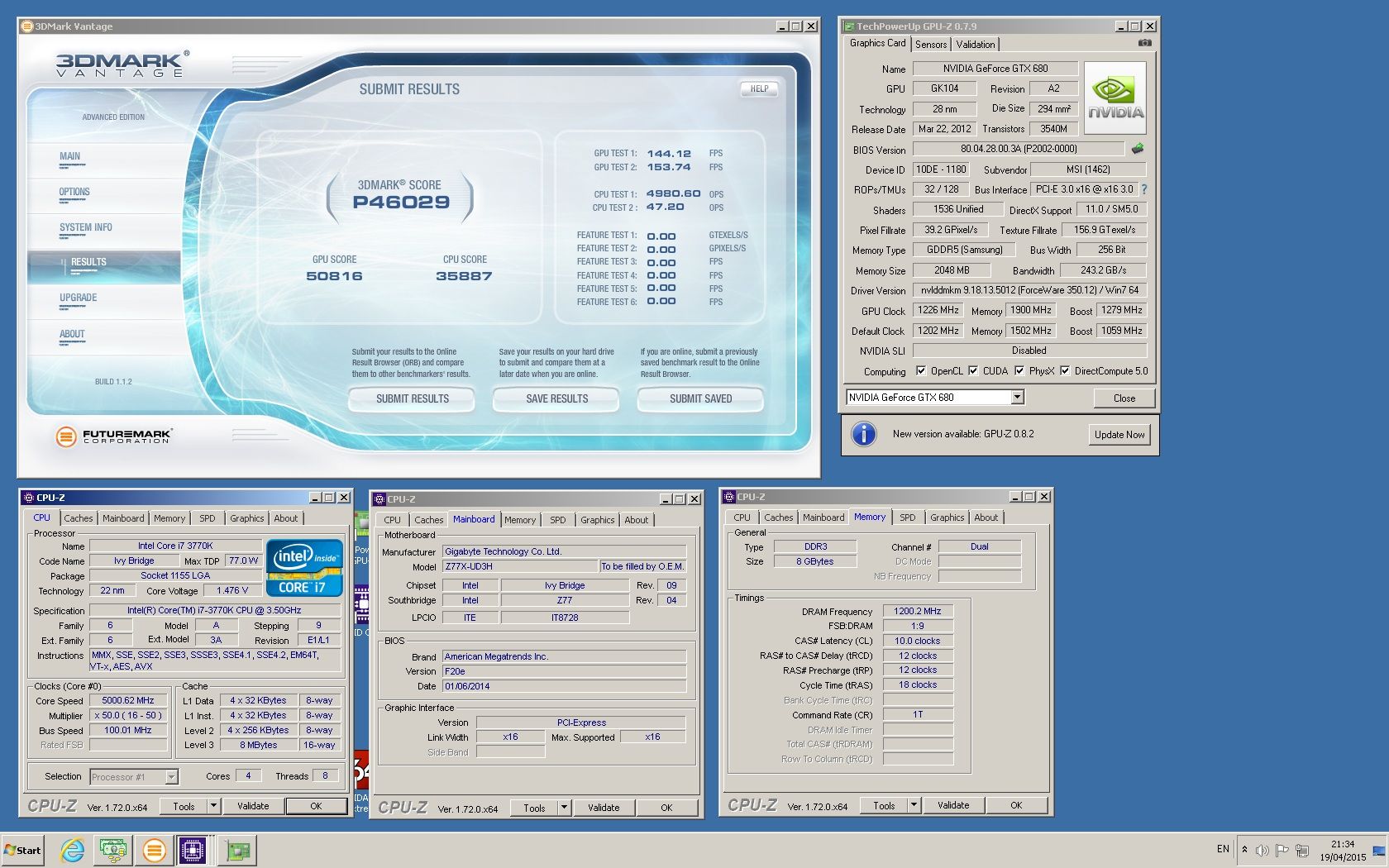
Task: Click Update Now in the GPU-Z notice
Action: (x=1119, y=435)
